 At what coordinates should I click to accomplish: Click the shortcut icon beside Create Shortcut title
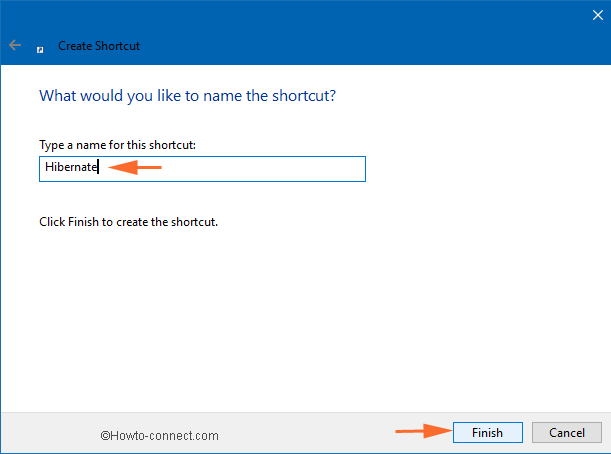point(40,49)
